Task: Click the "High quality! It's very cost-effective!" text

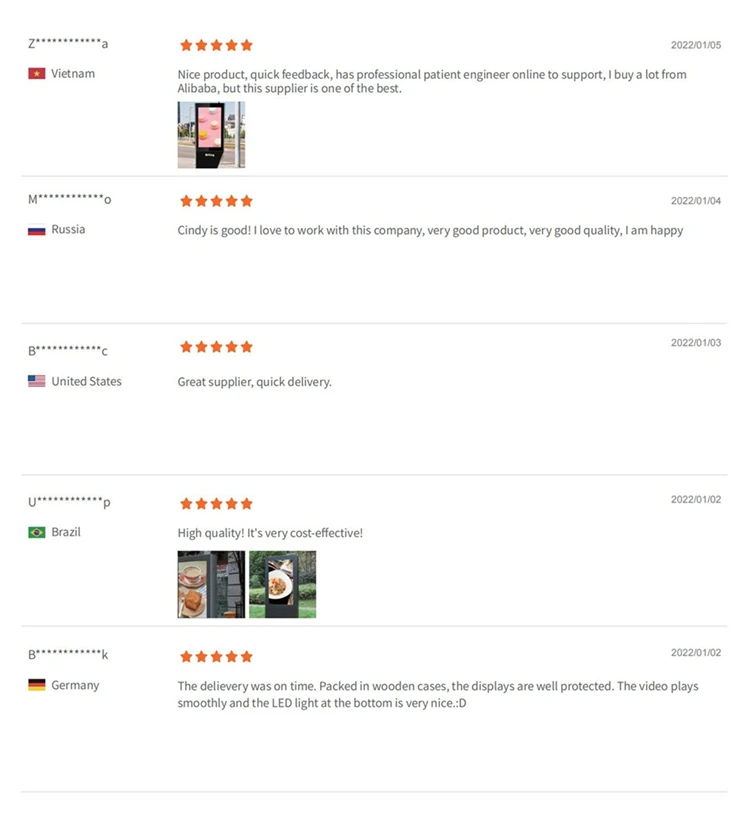Action: (x=270, y=533)
